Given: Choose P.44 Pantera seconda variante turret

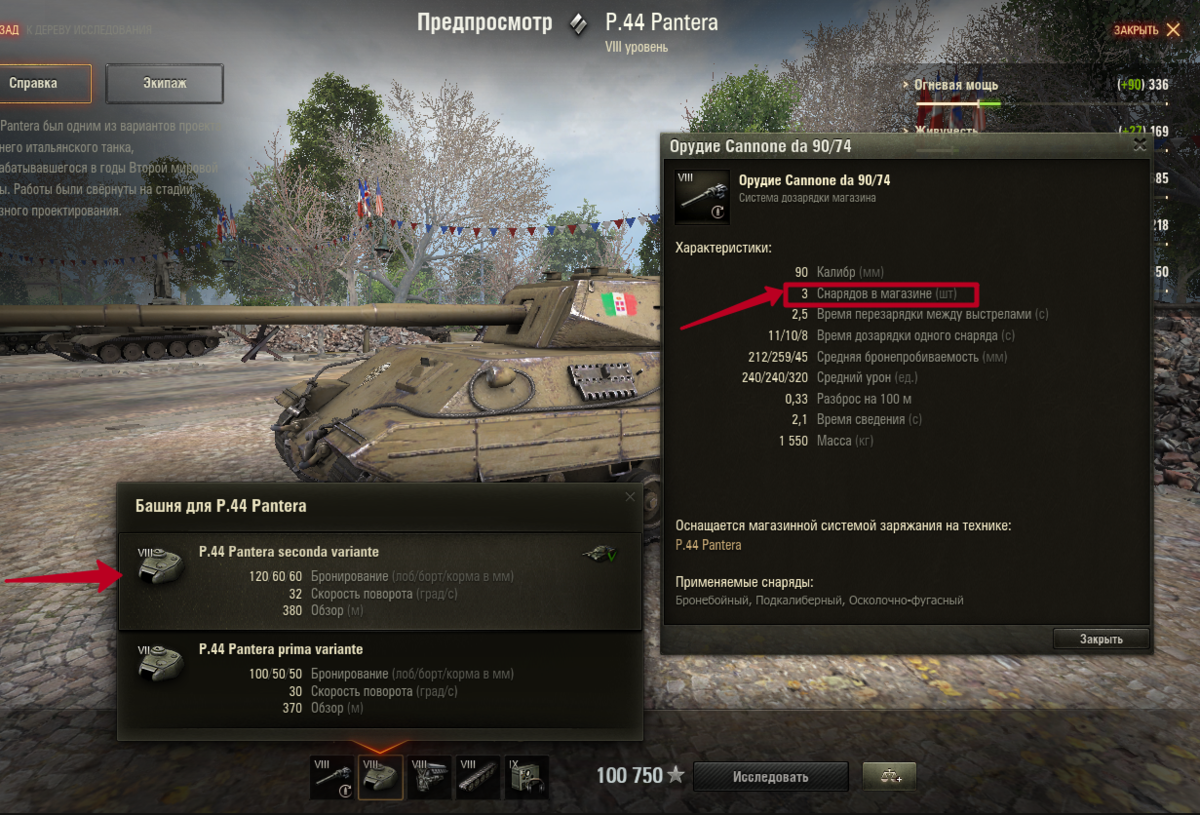Looking at the screenshot, I should coord(380,581).
